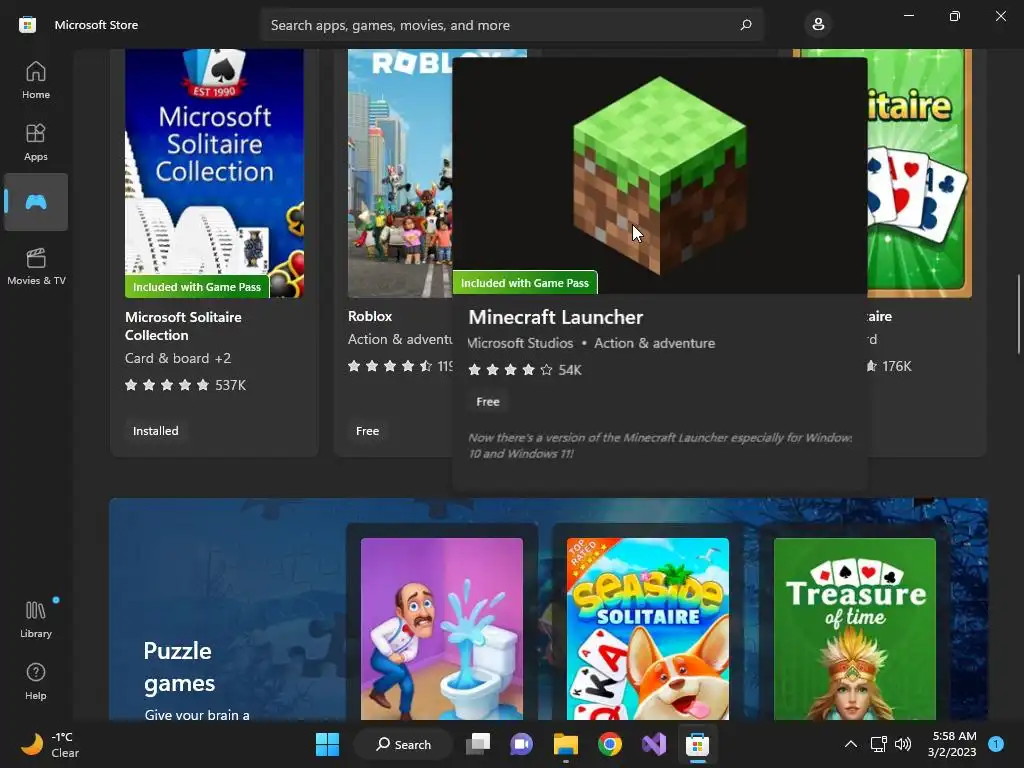The image size is (1024, 768).
Task: Click the Microsoft Store taskbar icon
Action: (x=697, y=744)
